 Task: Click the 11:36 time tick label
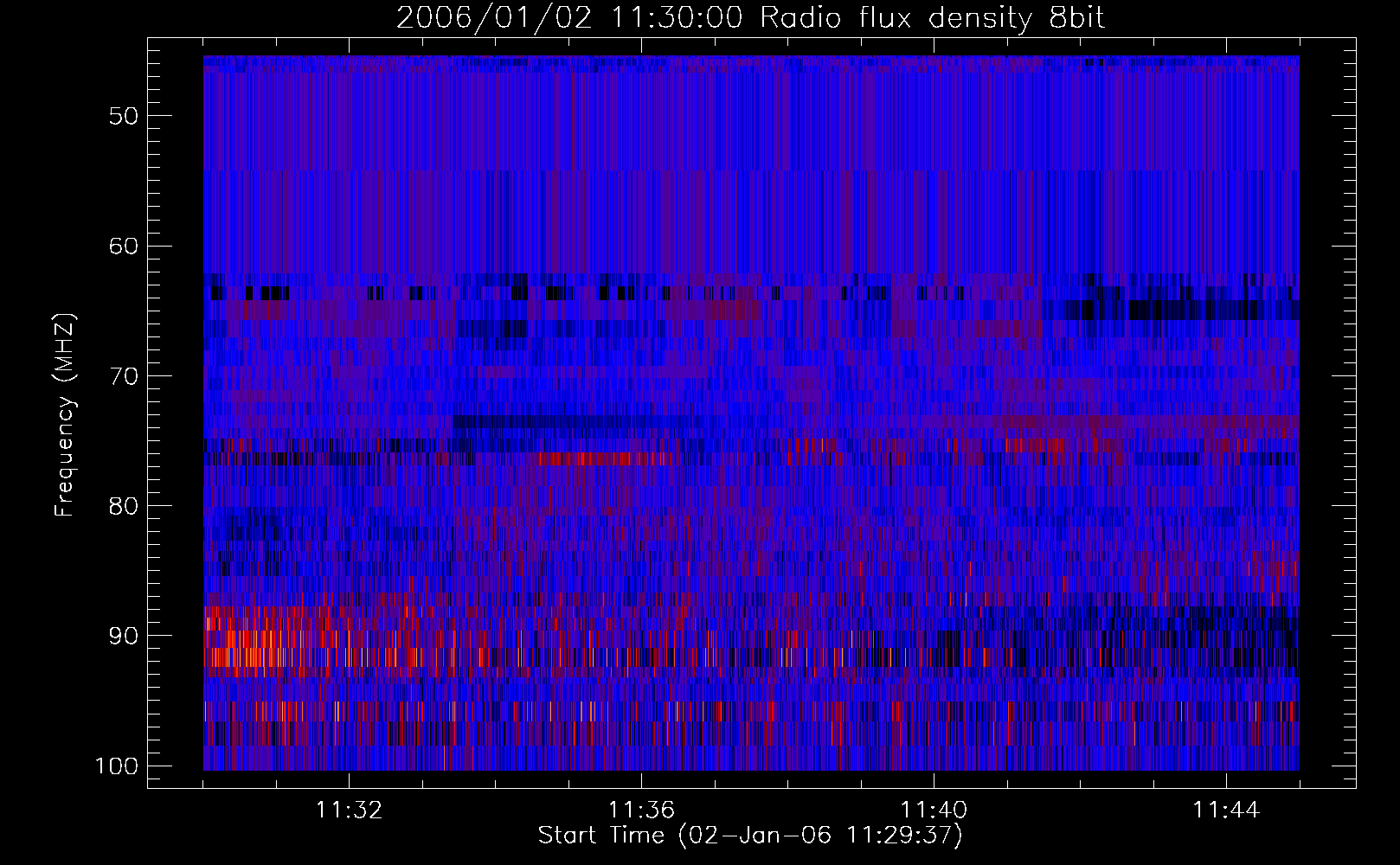(641, 811)
